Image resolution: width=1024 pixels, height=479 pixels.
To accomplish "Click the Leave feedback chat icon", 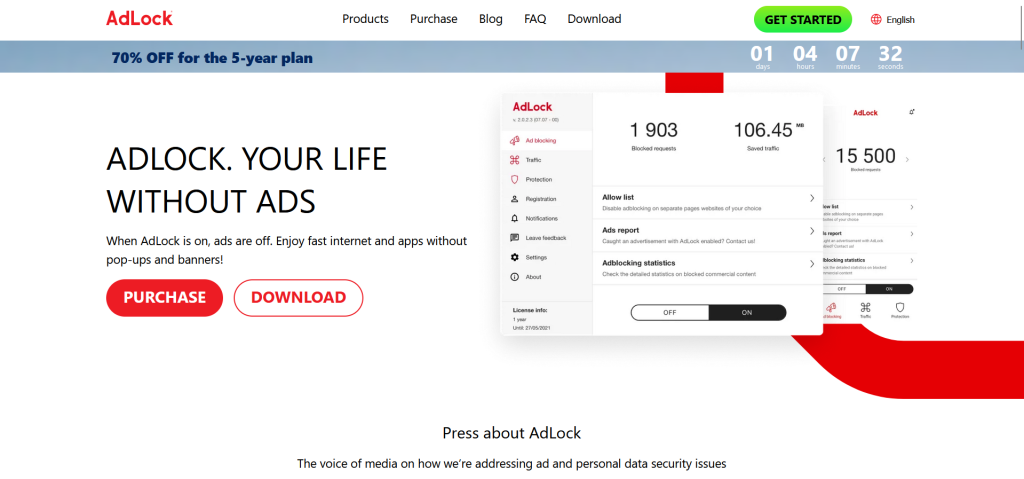I will point(514,238).
